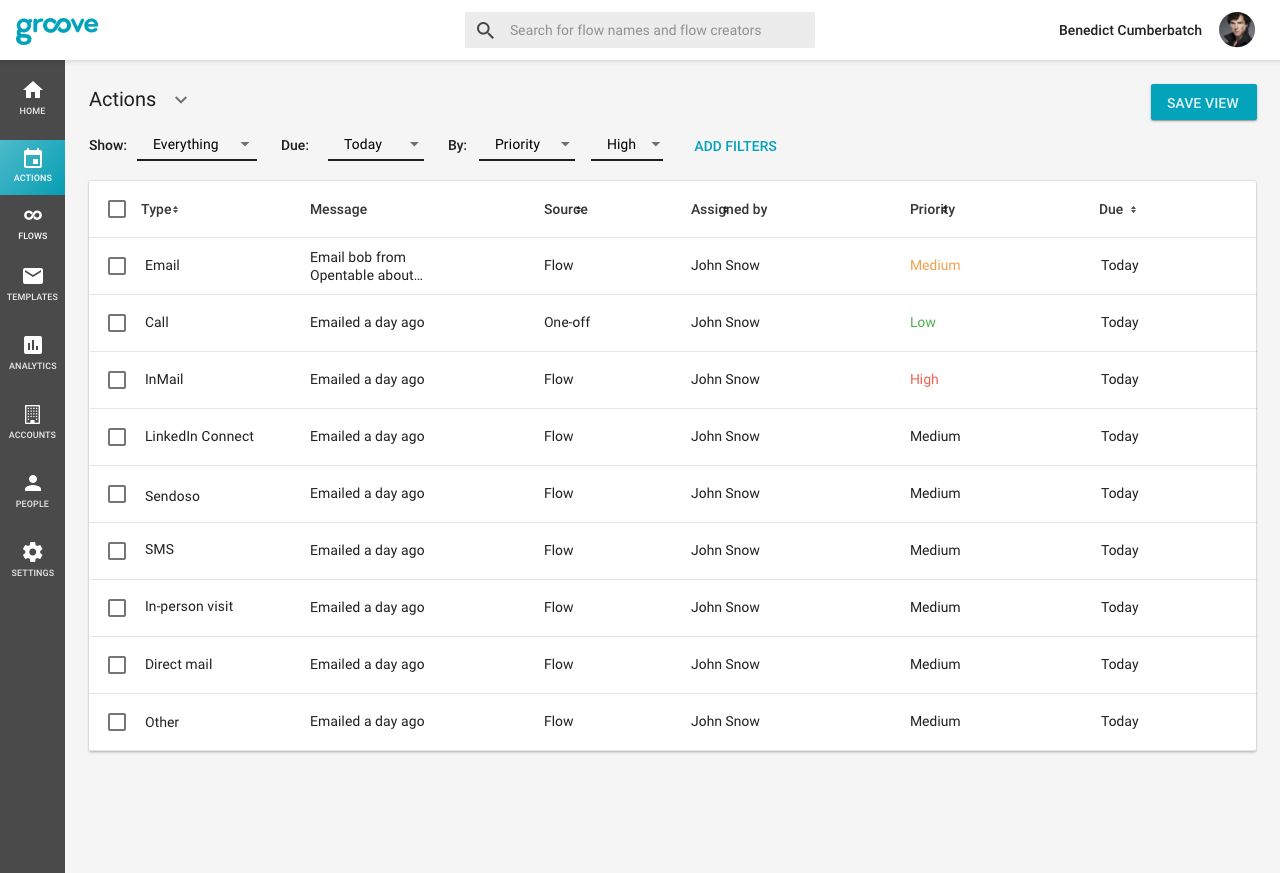Click the Sendoso type cell
Image resolution: width=1280 pixels, height=873 pixels.
click(x=172, y=495)
